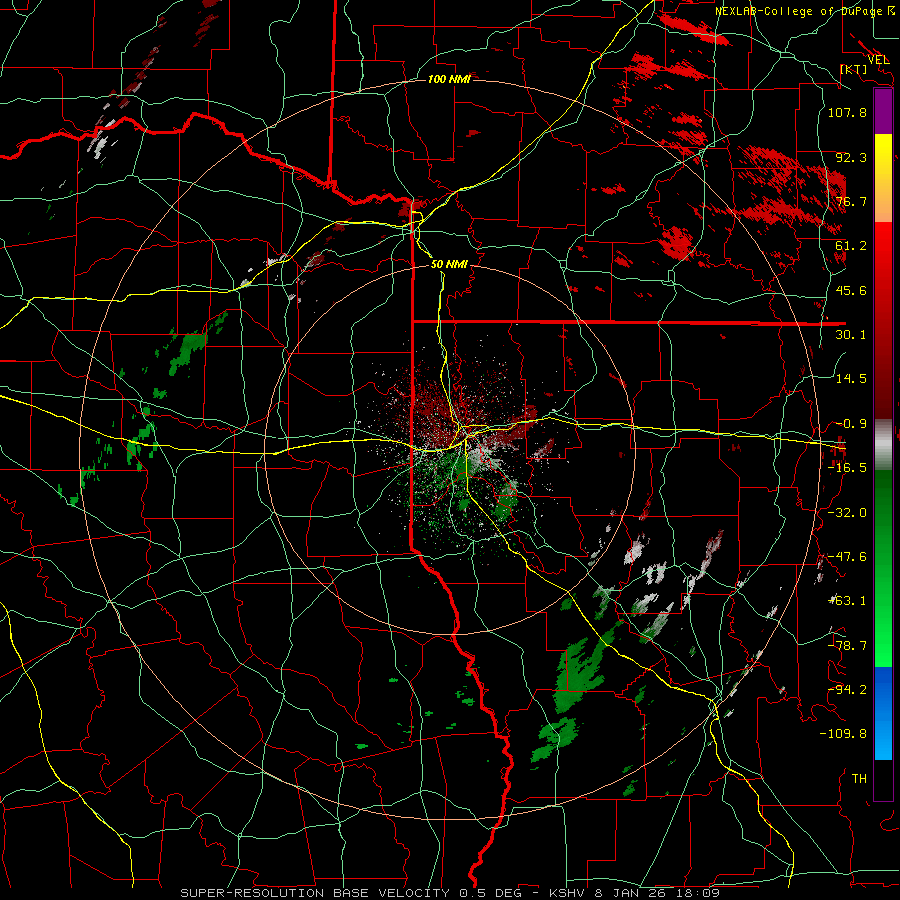Click the 45.6 scale value

851,290
